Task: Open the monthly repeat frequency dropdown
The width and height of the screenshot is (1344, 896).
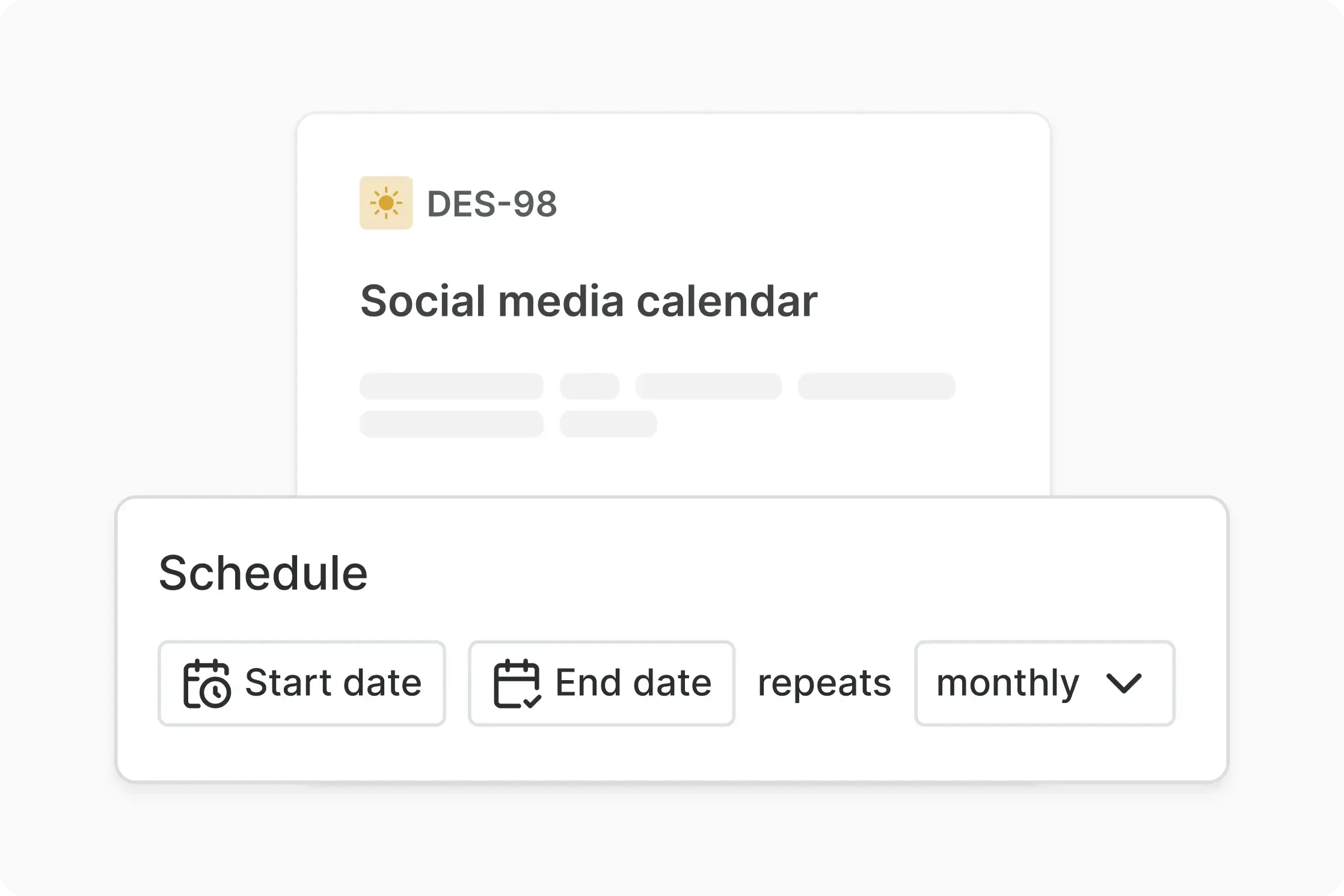Action: click(1044, 684)
